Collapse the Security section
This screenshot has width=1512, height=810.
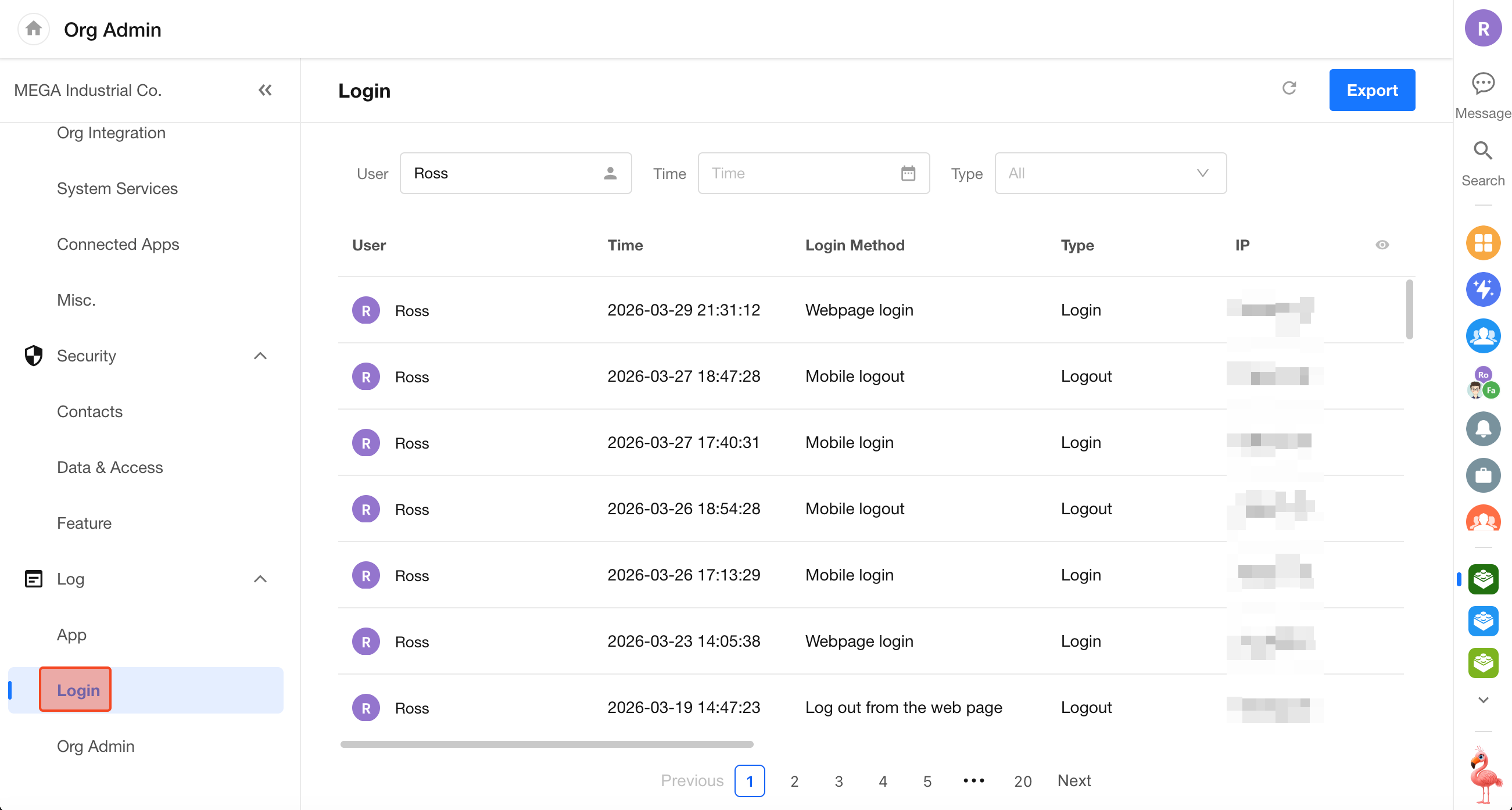coord(260,356)
